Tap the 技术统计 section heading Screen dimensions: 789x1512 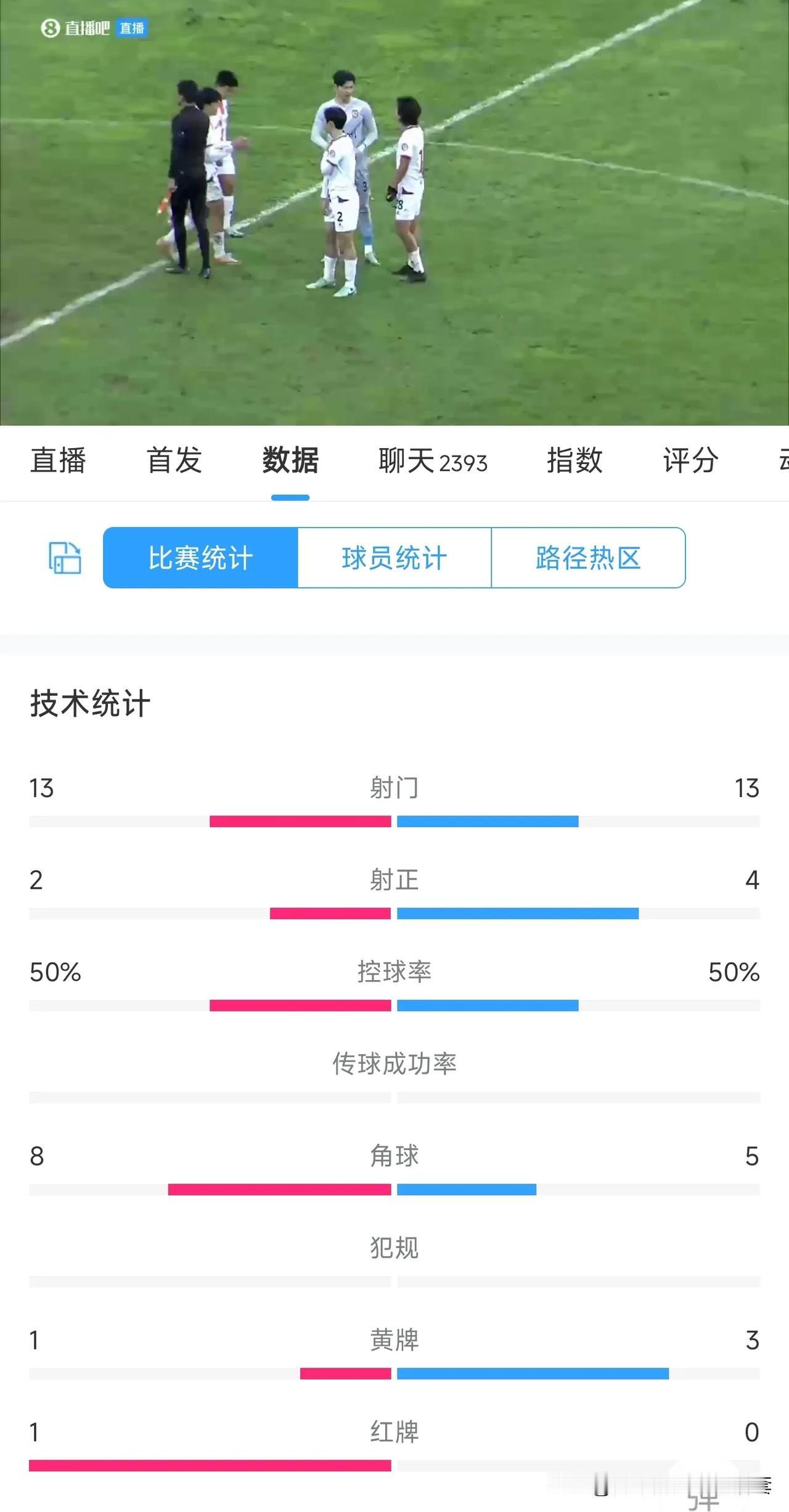click(x=90, y=703)
